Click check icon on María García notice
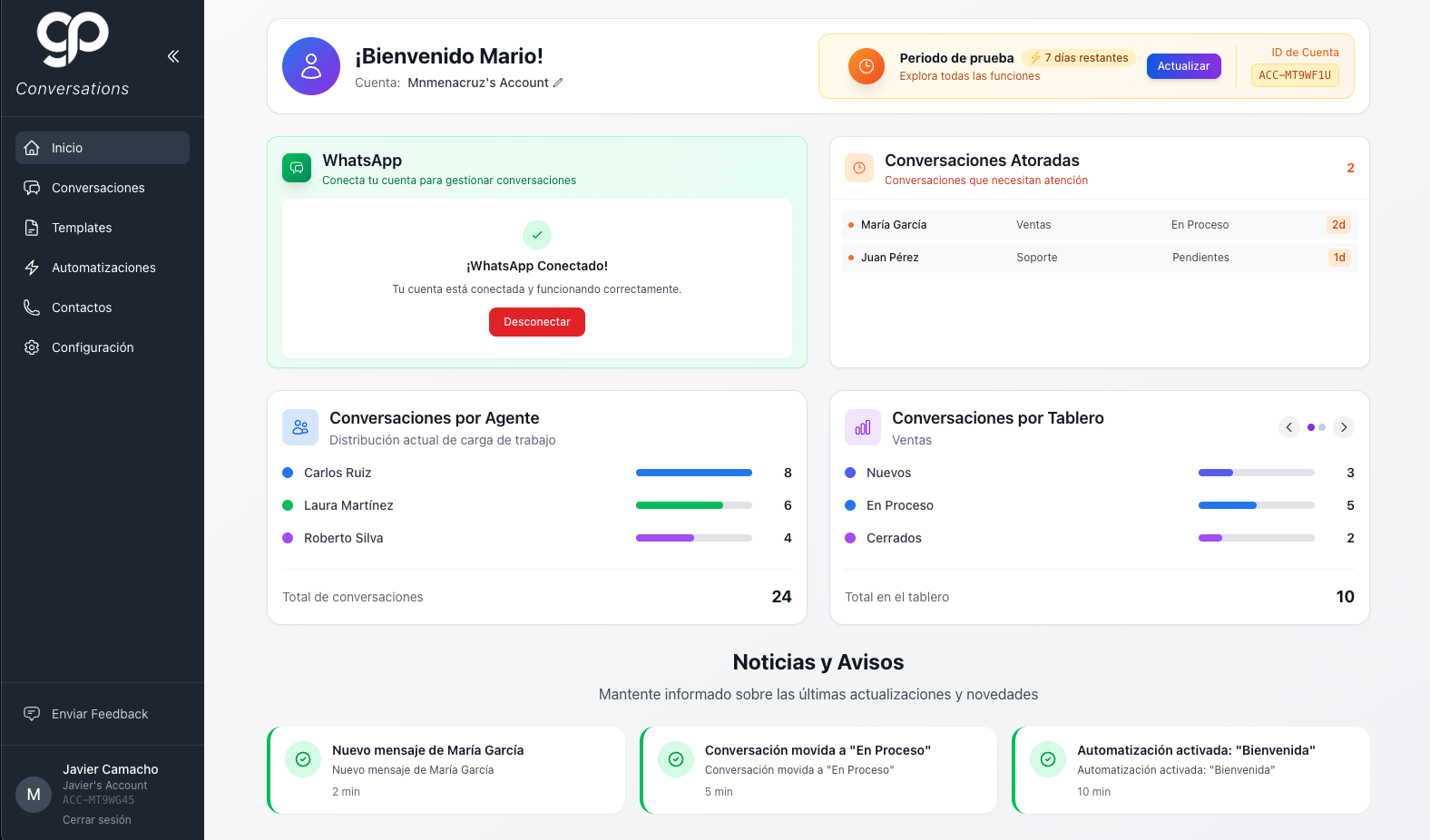Viewport: 1430px width, 840px height. pos(303,759)
